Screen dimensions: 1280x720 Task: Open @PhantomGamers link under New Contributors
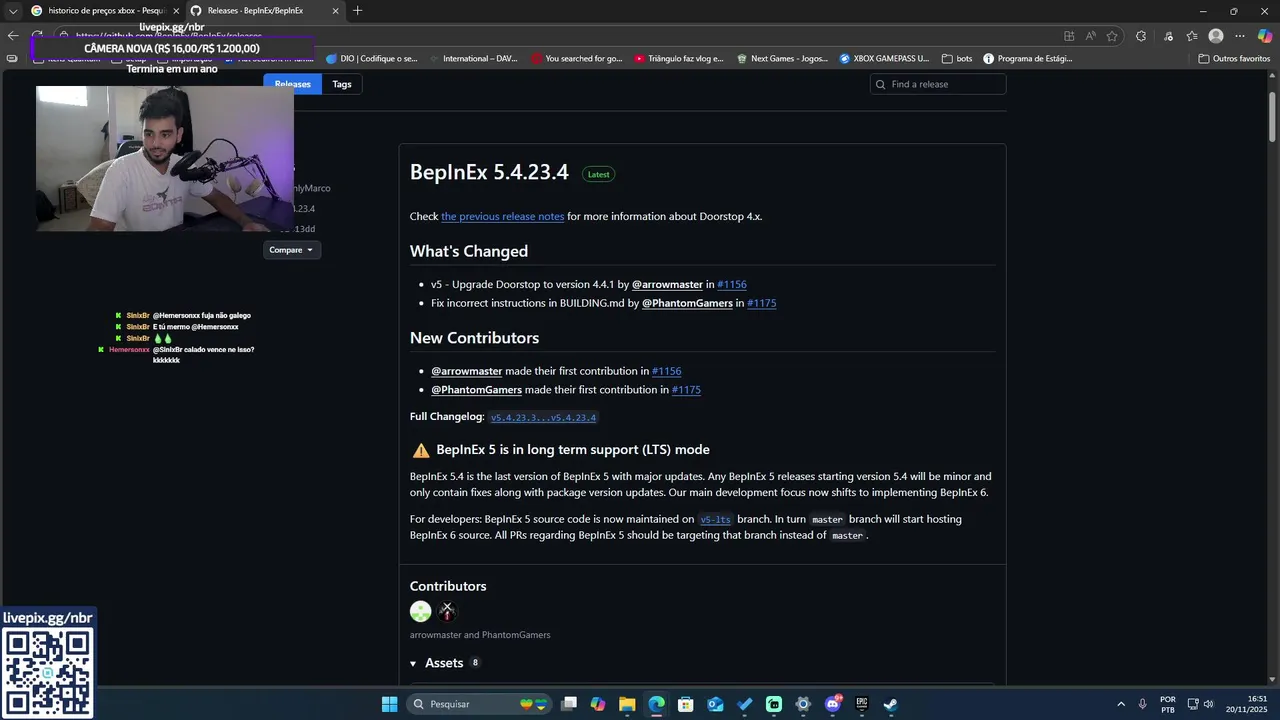(x=476, y=390)
